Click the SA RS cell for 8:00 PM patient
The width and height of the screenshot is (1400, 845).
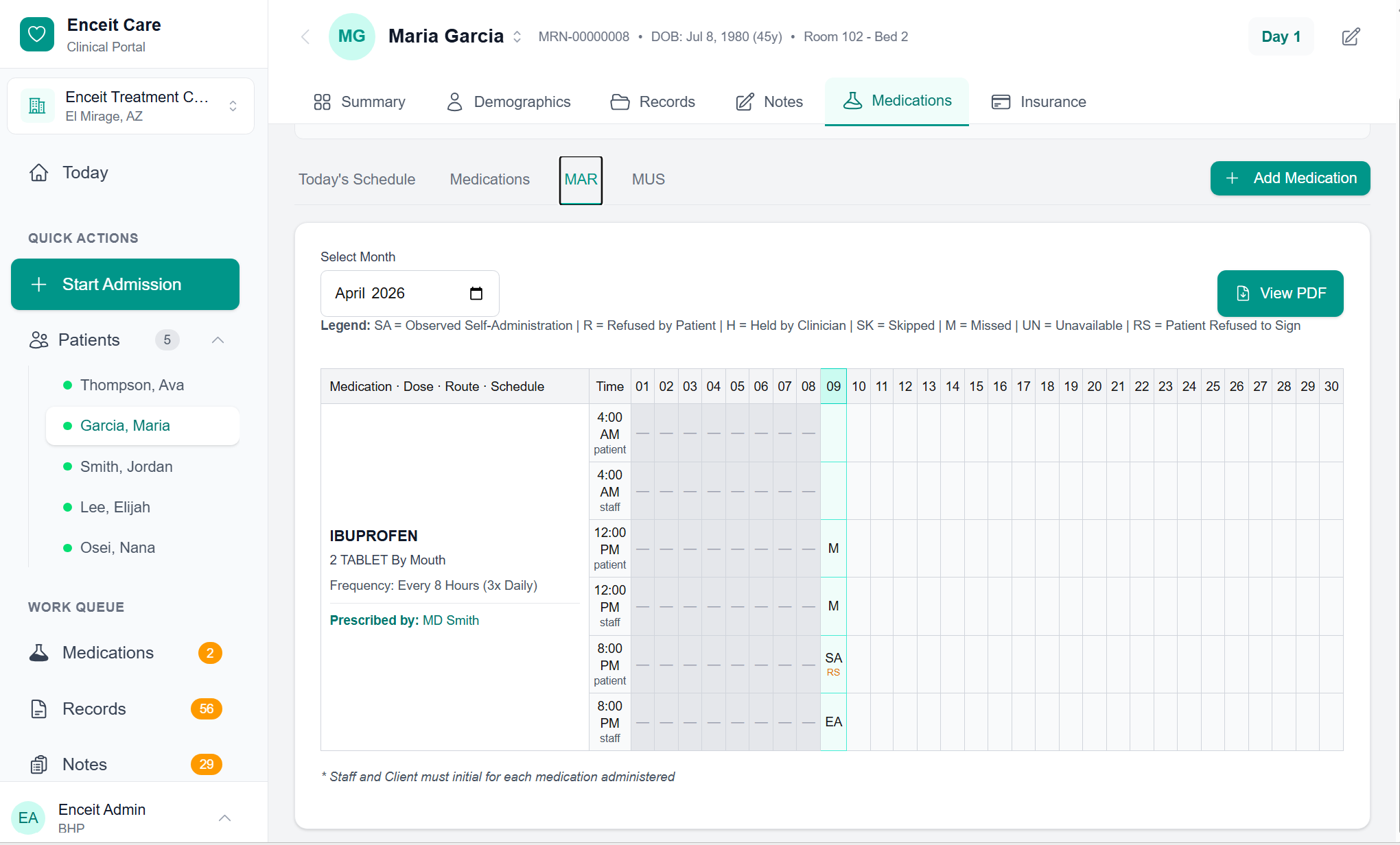pyautogui.click(x=833, y=664)
